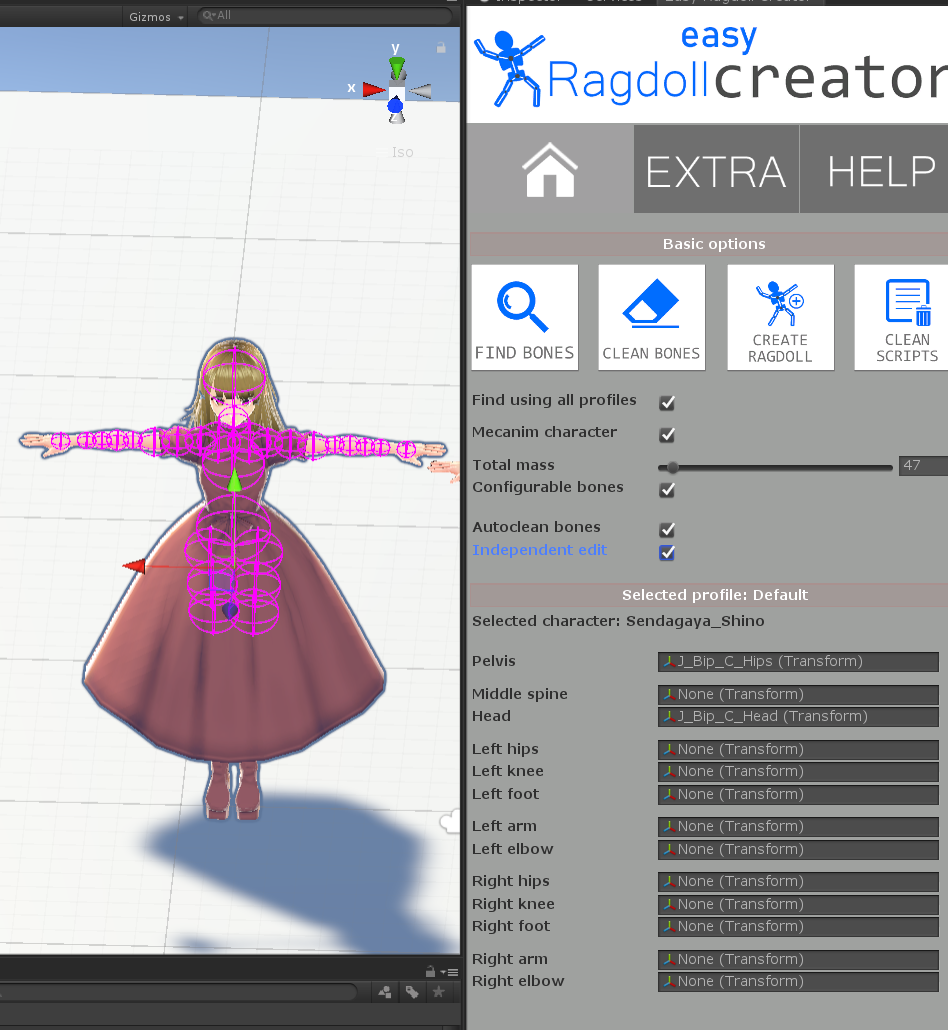Click the Left hips transform field
Image resolution: width=948 pixels, height=1030 pixels.
pyautogui.click(x=798, y=750)
